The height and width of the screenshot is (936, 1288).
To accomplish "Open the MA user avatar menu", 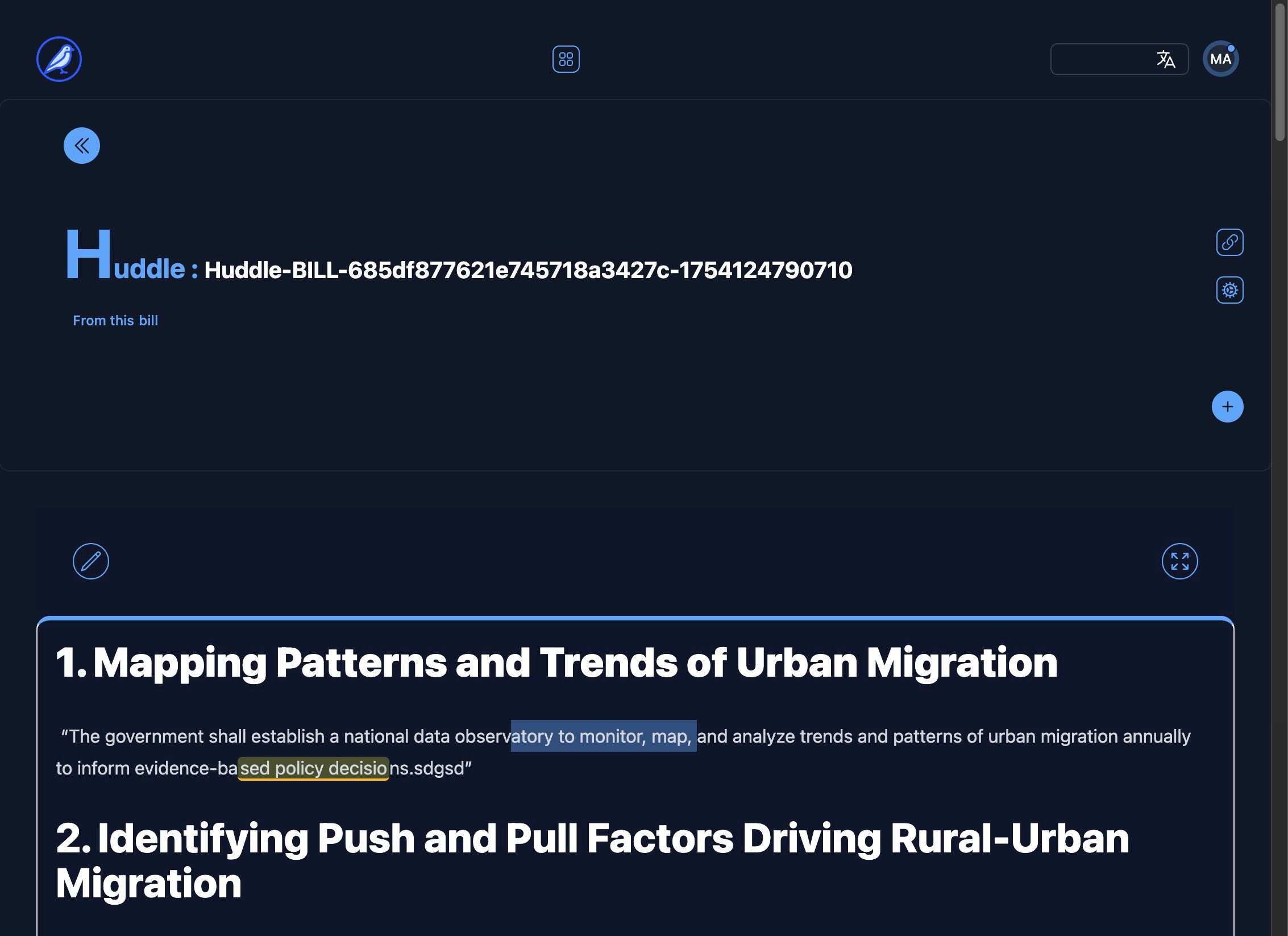I will (1220, 59).
